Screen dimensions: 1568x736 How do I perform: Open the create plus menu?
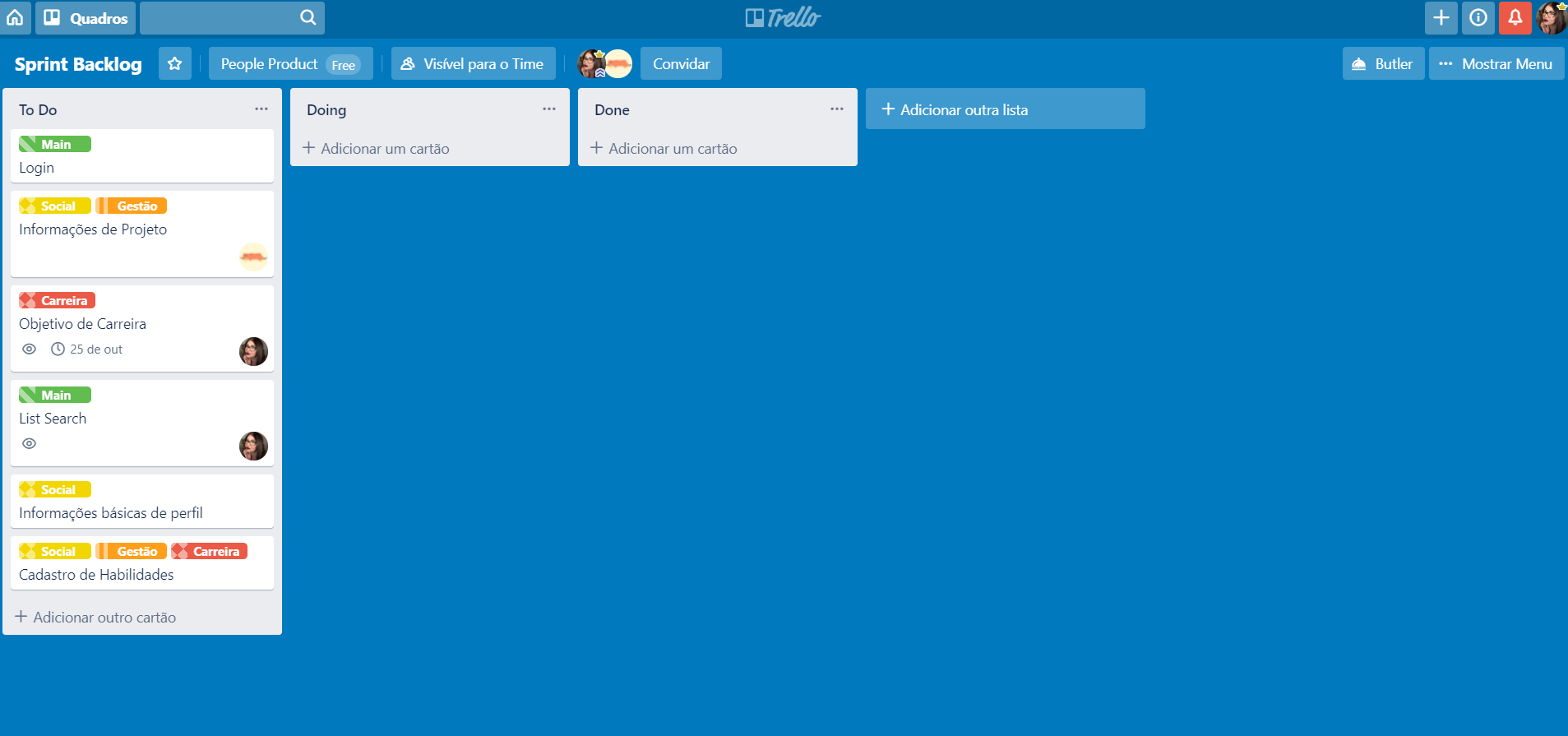1441,17
